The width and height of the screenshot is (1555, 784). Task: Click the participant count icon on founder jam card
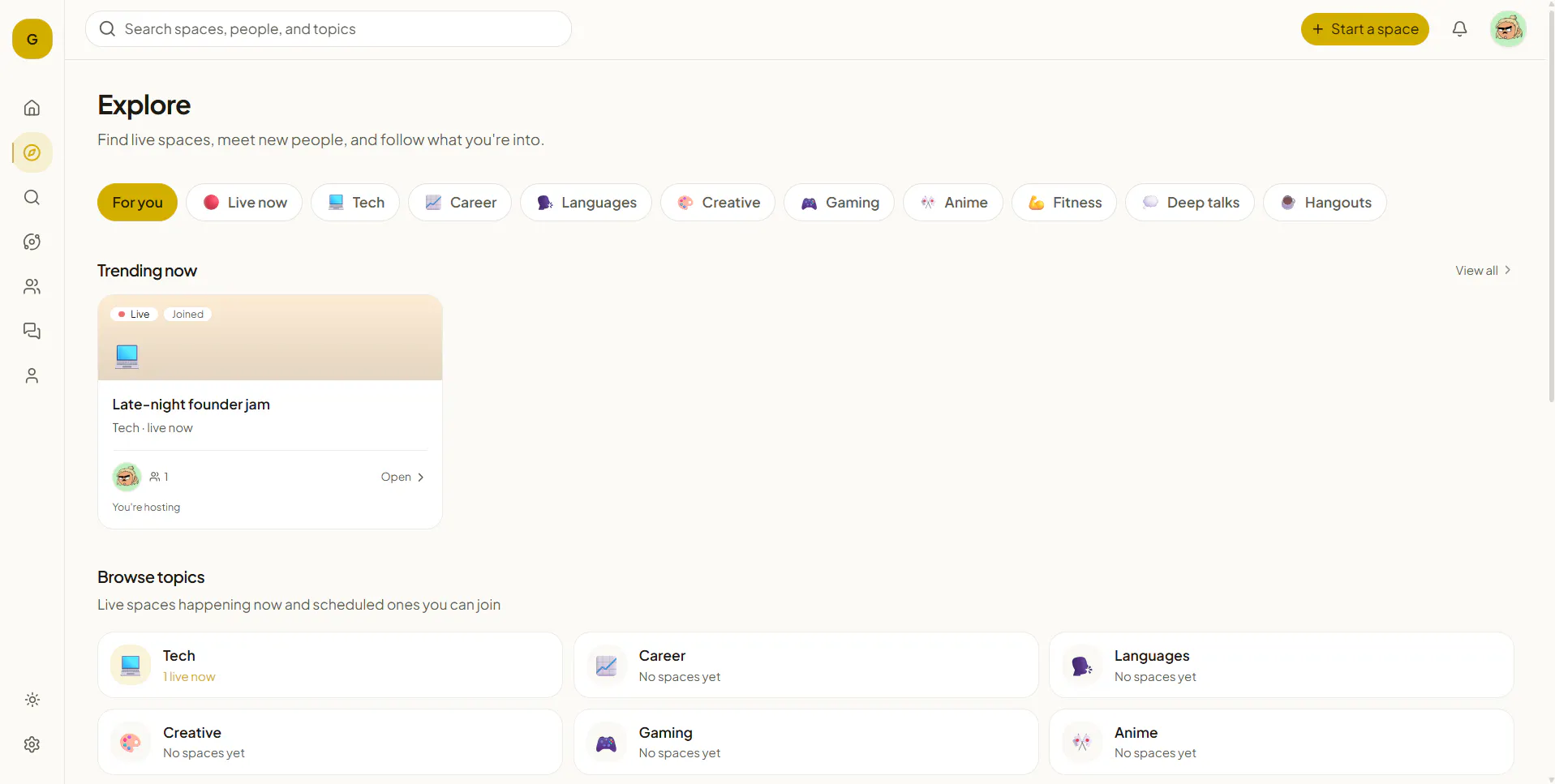click(155, 477)
